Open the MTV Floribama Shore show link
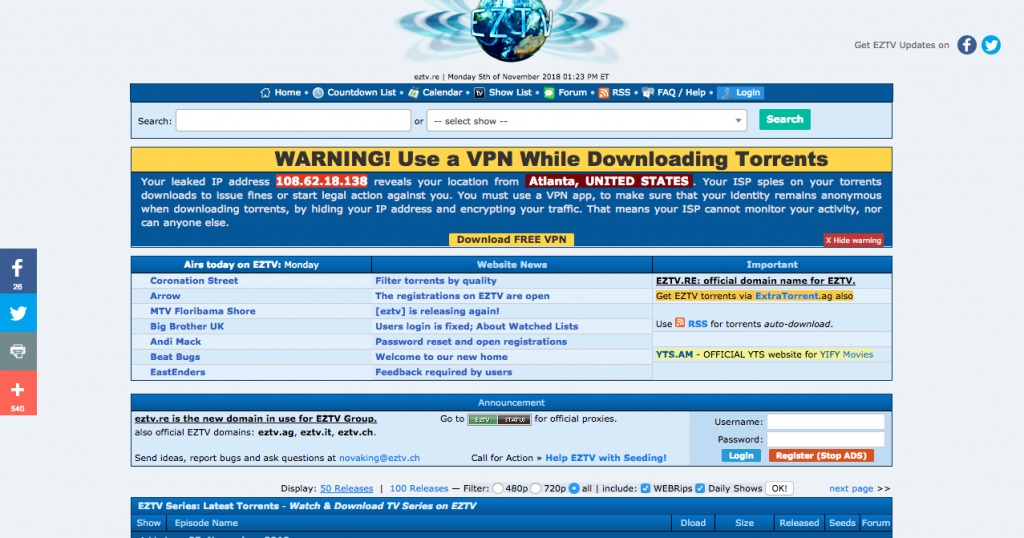This screenshot has height=538, width=1024. (x=202, y=311)
